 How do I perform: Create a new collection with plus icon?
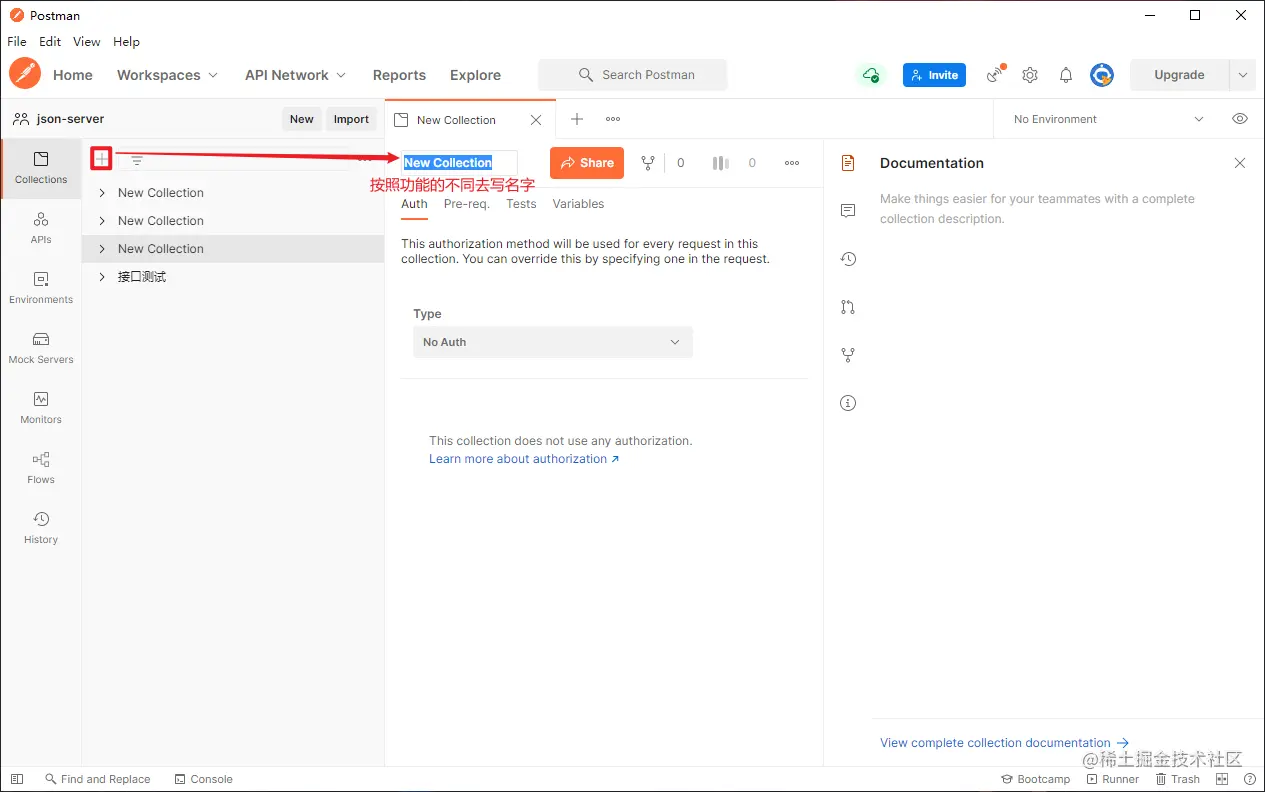point(101,158)
